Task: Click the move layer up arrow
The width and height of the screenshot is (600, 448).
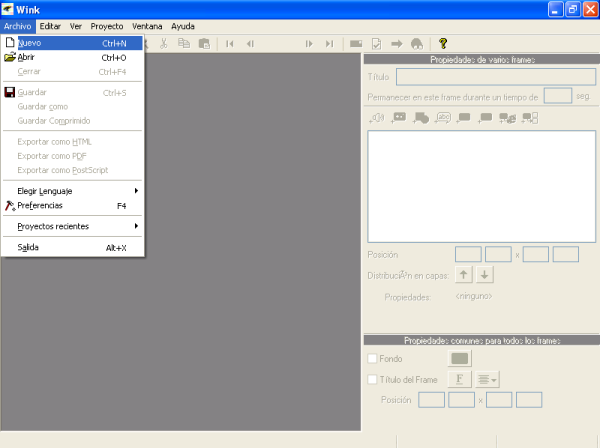Action: click(x=465, y=275)
